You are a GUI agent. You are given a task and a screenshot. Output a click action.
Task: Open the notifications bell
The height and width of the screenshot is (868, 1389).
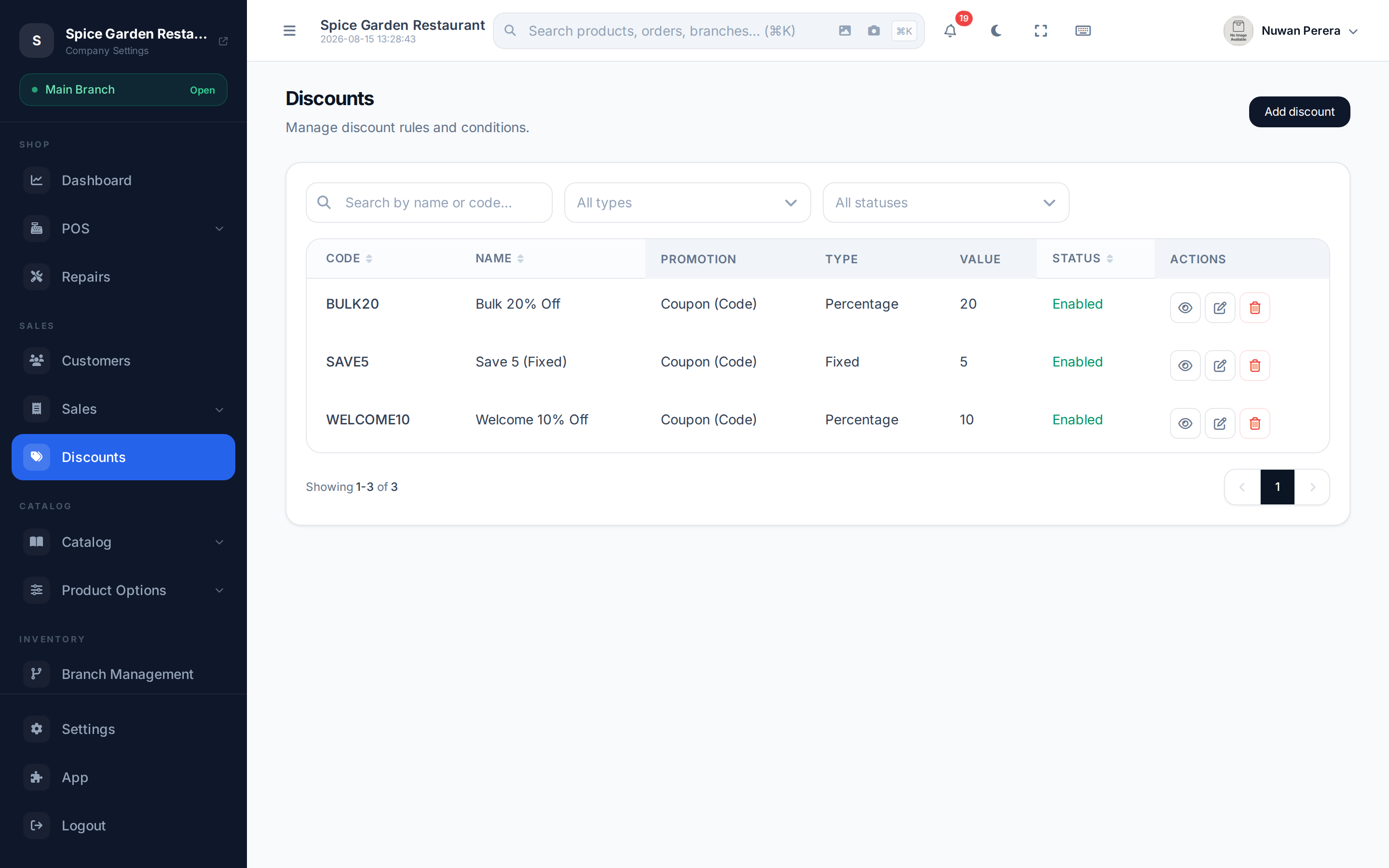(951, 30)
